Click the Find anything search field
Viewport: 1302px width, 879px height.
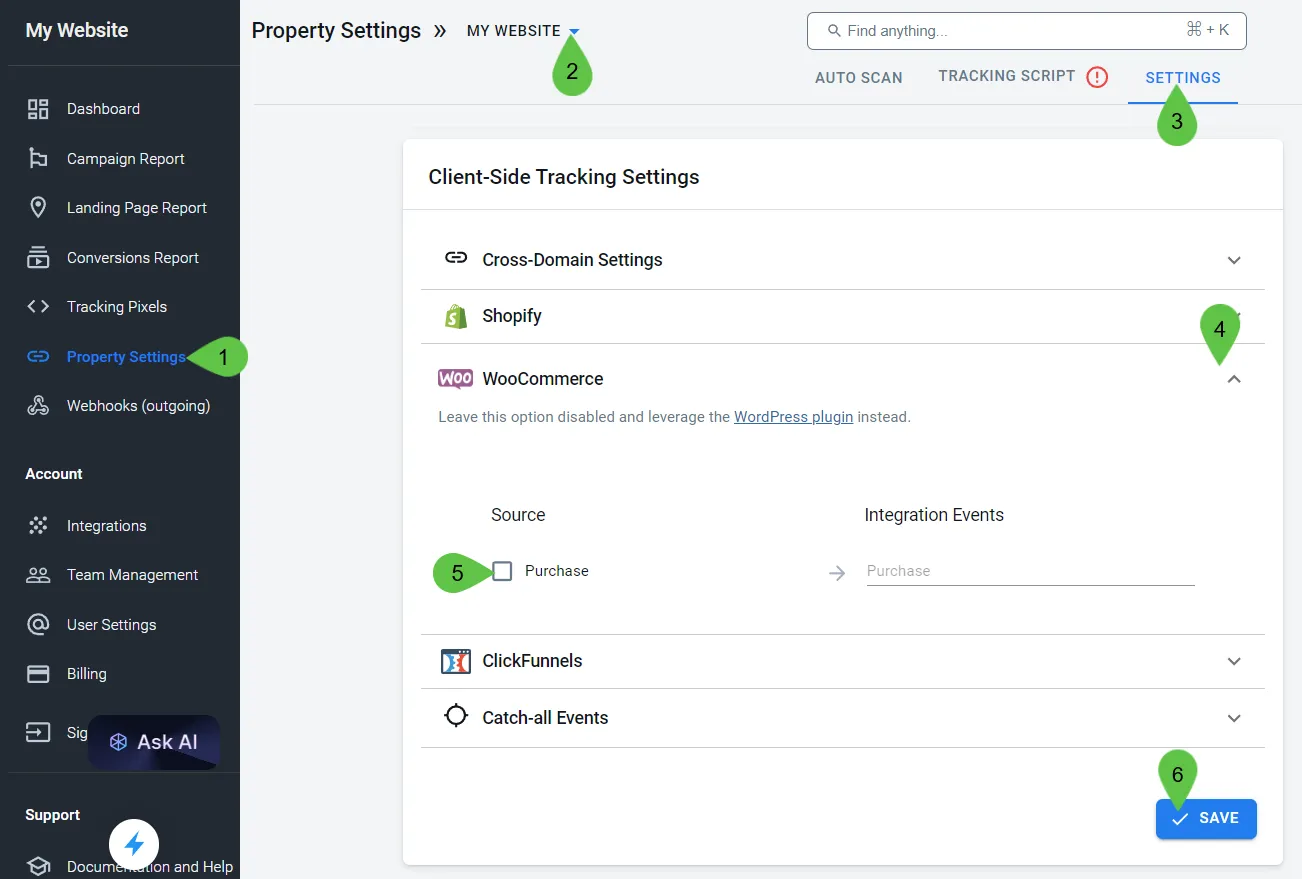tap(1027, 31)
